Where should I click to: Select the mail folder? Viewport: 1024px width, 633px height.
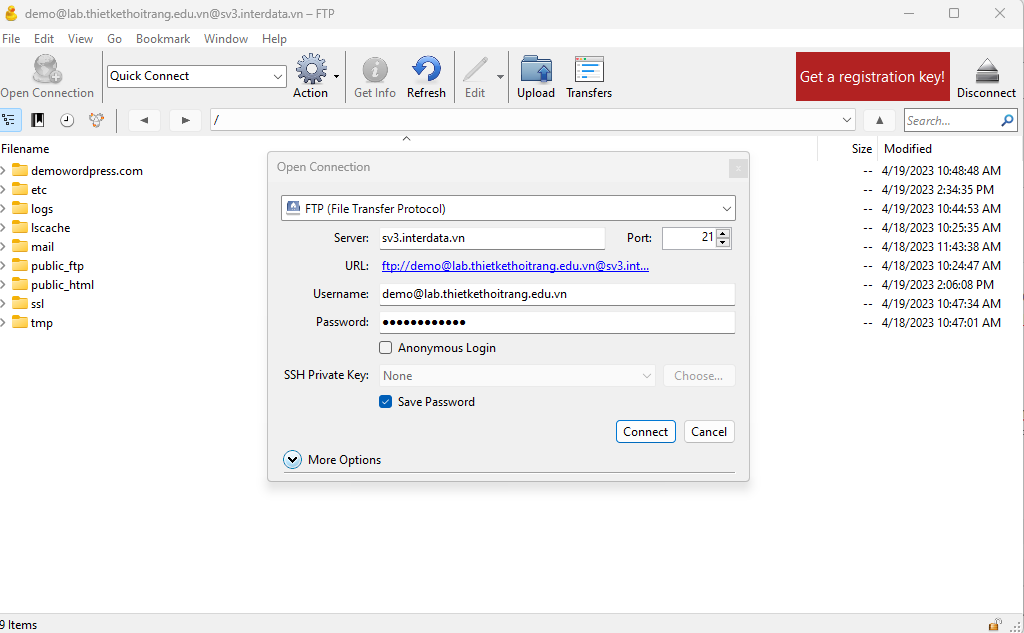(x=42, y=247)
